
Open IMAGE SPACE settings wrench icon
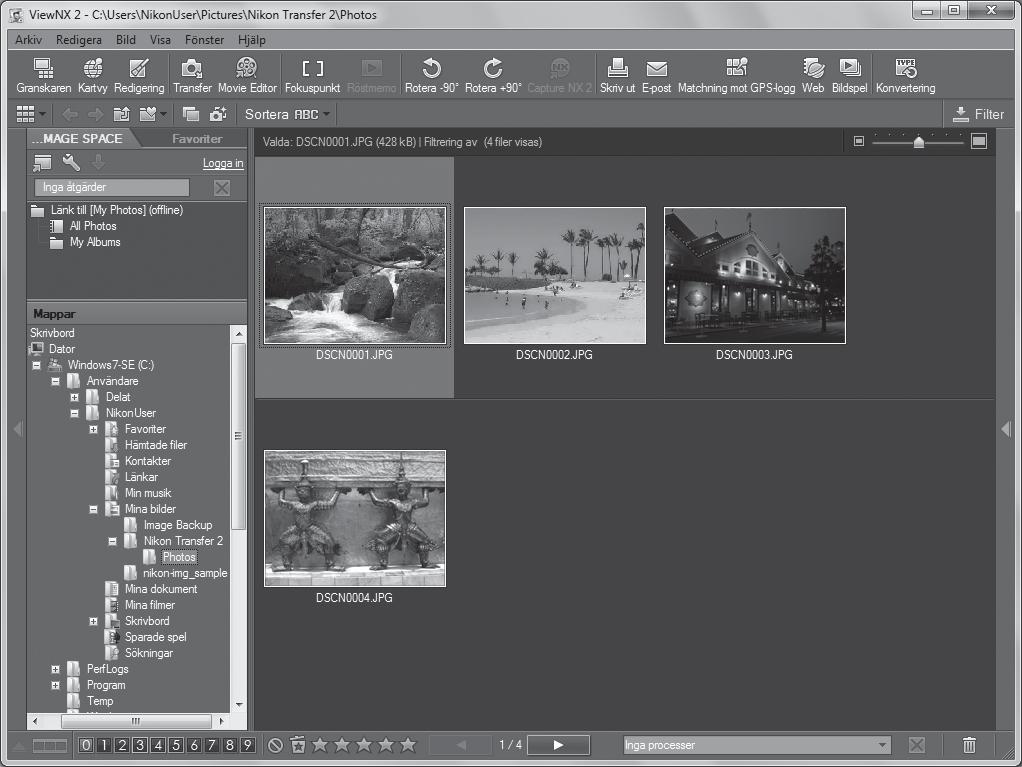point(71,162)
